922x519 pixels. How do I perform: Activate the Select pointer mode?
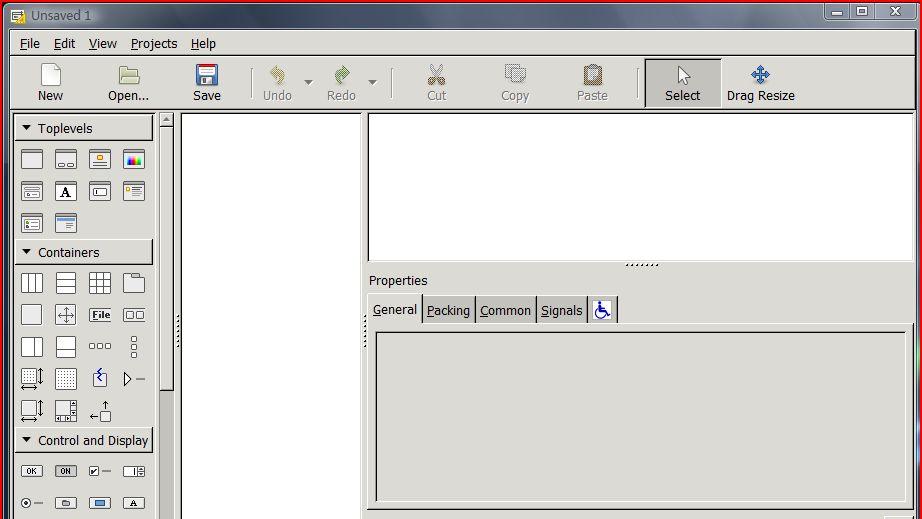tap(683, 83)
